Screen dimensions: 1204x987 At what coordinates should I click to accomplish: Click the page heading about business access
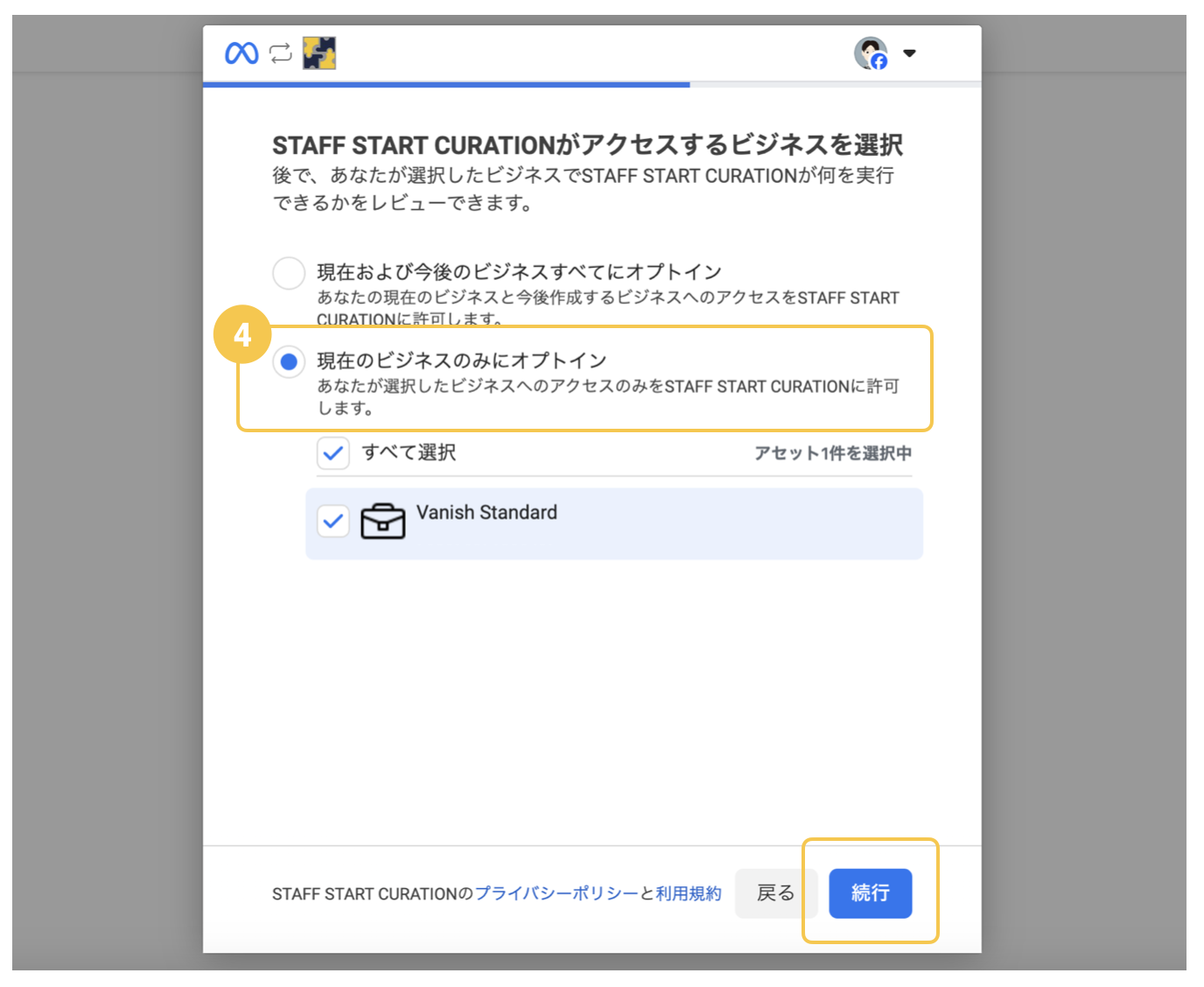pos(588,144)
